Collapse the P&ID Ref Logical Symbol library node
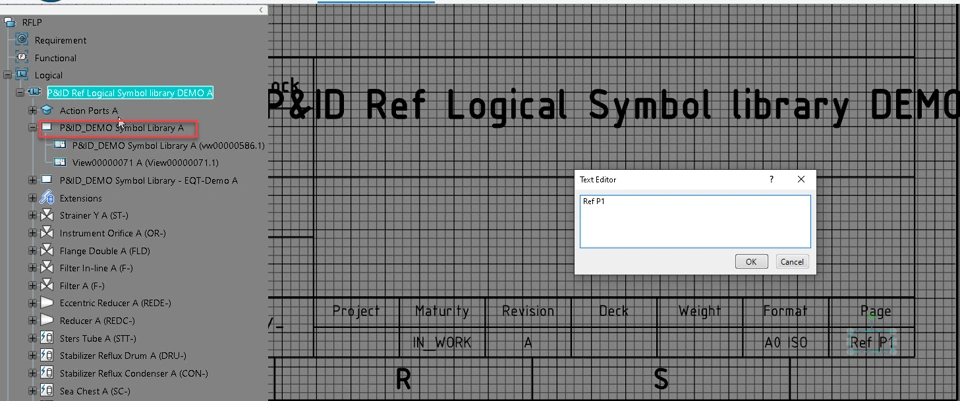The image size is (960, 401). pyautogui.click(x=20, y=92)
